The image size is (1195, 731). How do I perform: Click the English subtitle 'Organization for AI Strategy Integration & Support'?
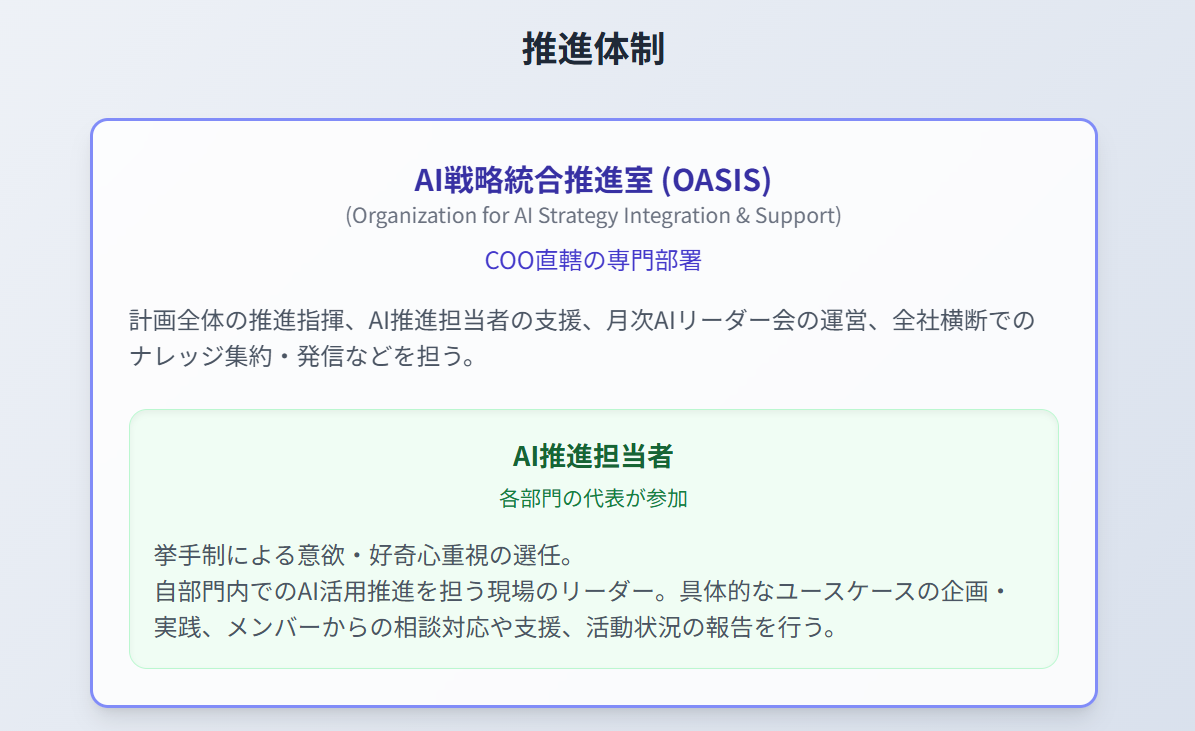[x=593, y=216]
